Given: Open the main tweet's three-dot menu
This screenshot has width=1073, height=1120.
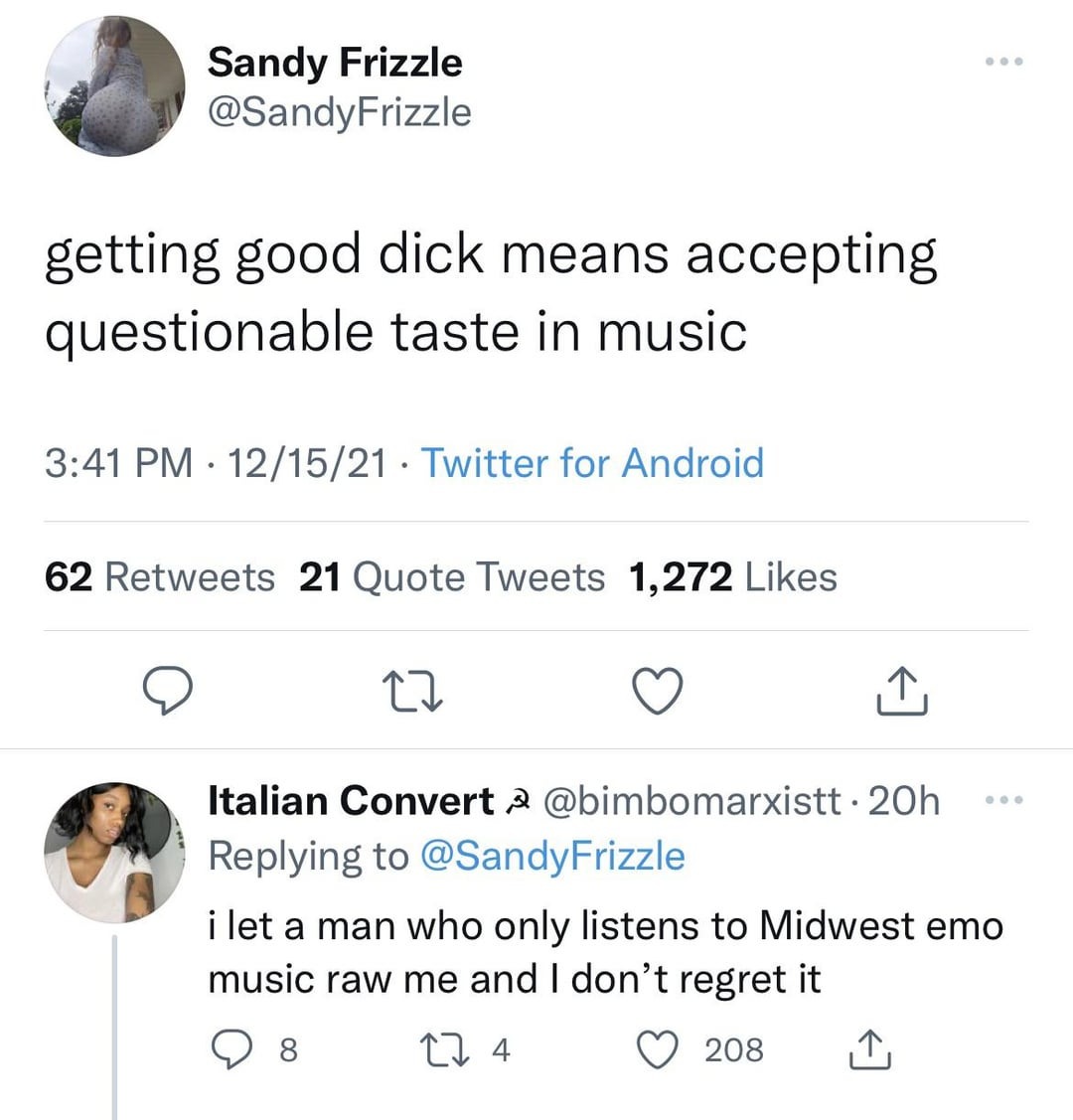Looking at the screenshot, I should tap(1003, 62).
